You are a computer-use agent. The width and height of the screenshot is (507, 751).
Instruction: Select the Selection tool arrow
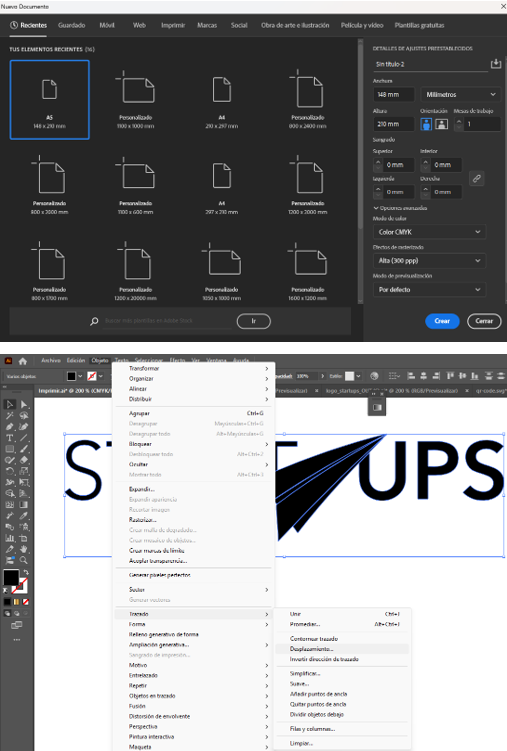coord(10,404)
